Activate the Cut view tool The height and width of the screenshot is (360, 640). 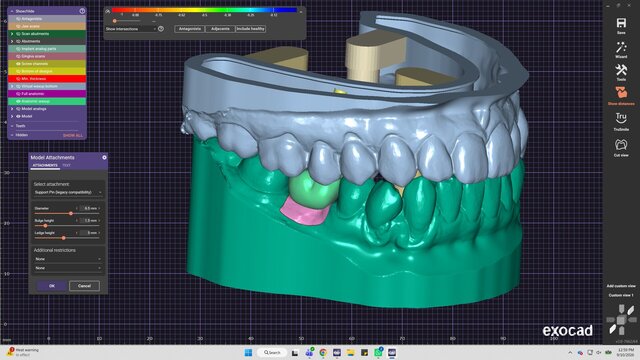click(x=621, y=144)
